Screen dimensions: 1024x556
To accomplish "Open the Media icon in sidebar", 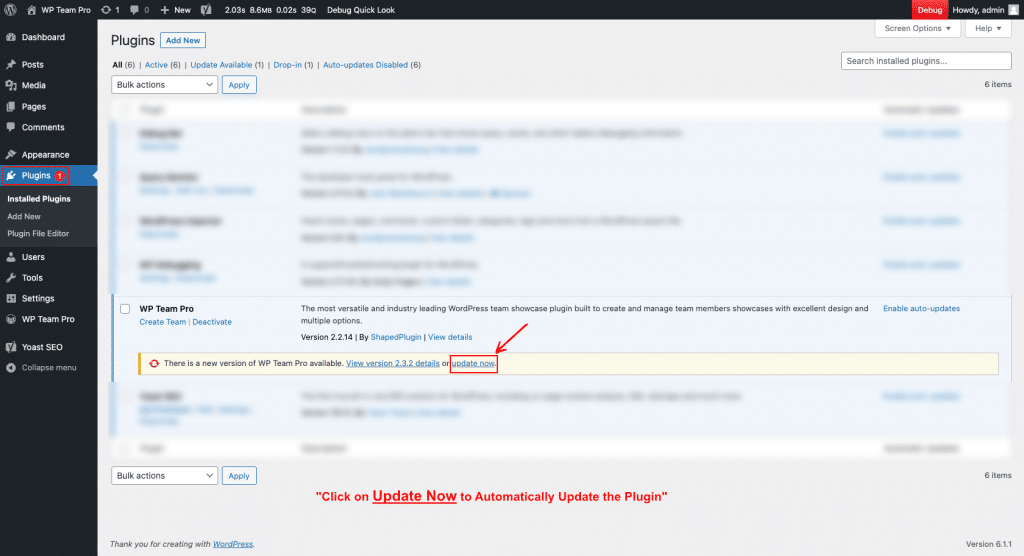I will click(x=10, y=86).
